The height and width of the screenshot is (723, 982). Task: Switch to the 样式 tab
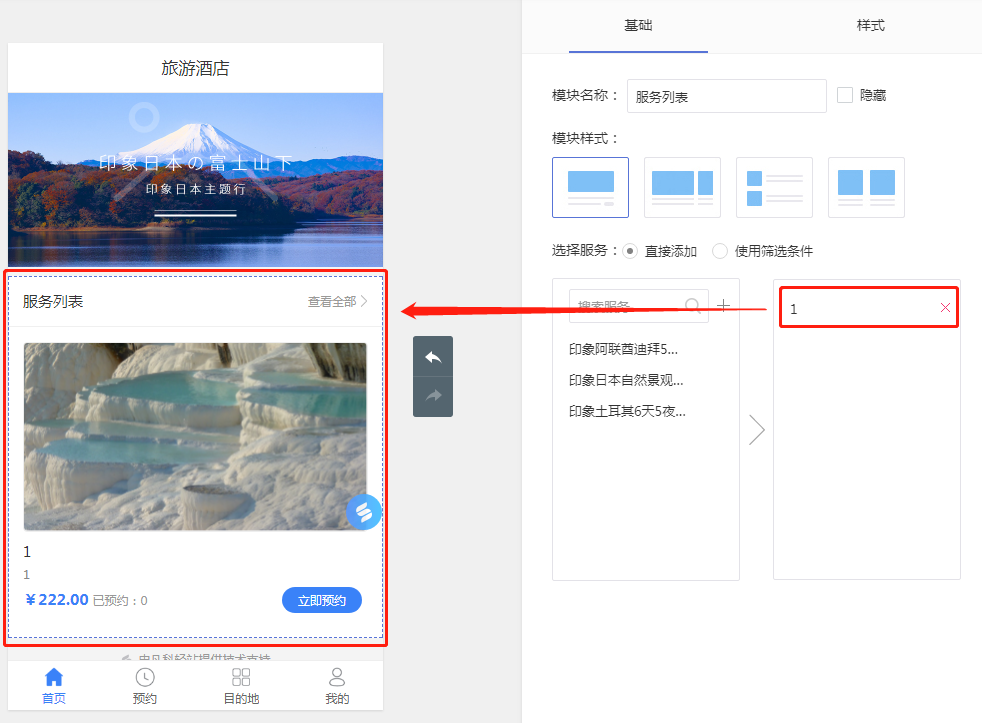click(870, 26)
